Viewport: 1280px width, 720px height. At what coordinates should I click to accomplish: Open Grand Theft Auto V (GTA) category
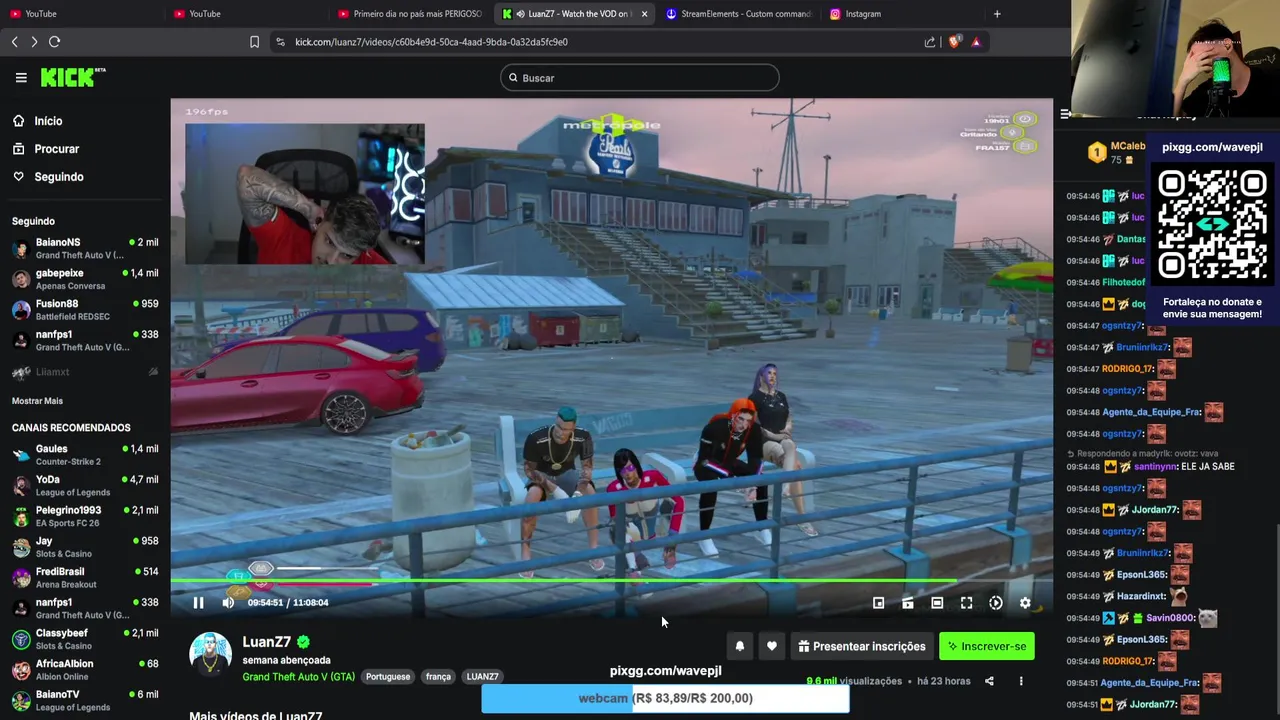(298, 677)
